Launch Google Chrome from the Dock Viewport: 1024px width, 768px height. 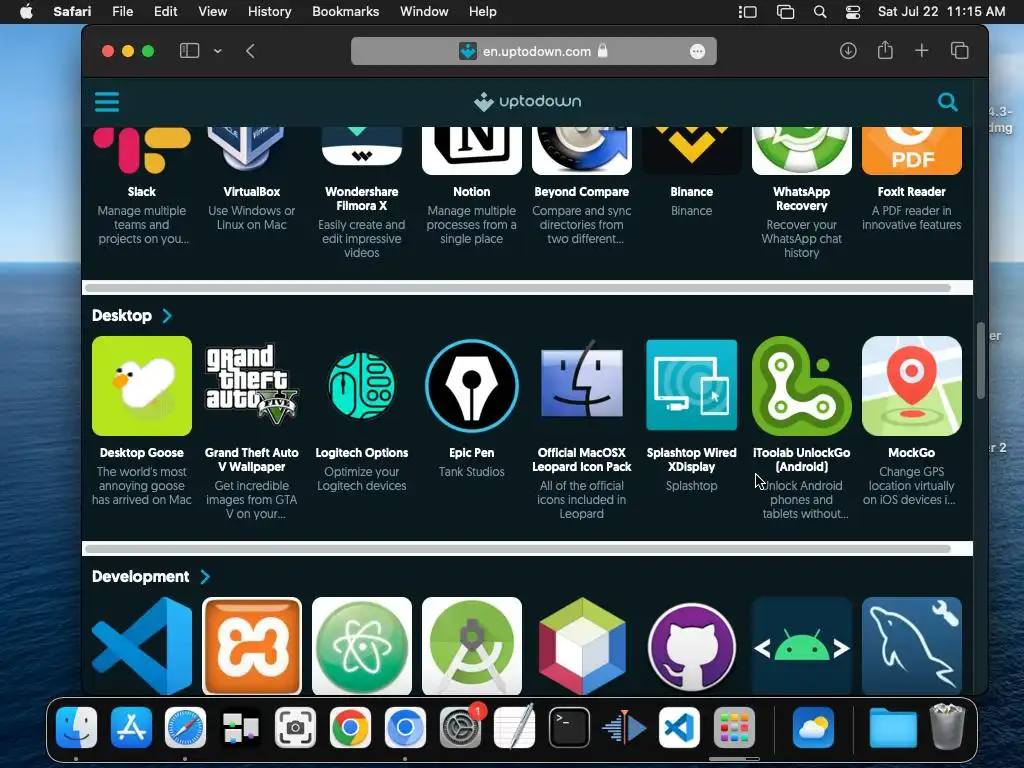click(350, 728)
